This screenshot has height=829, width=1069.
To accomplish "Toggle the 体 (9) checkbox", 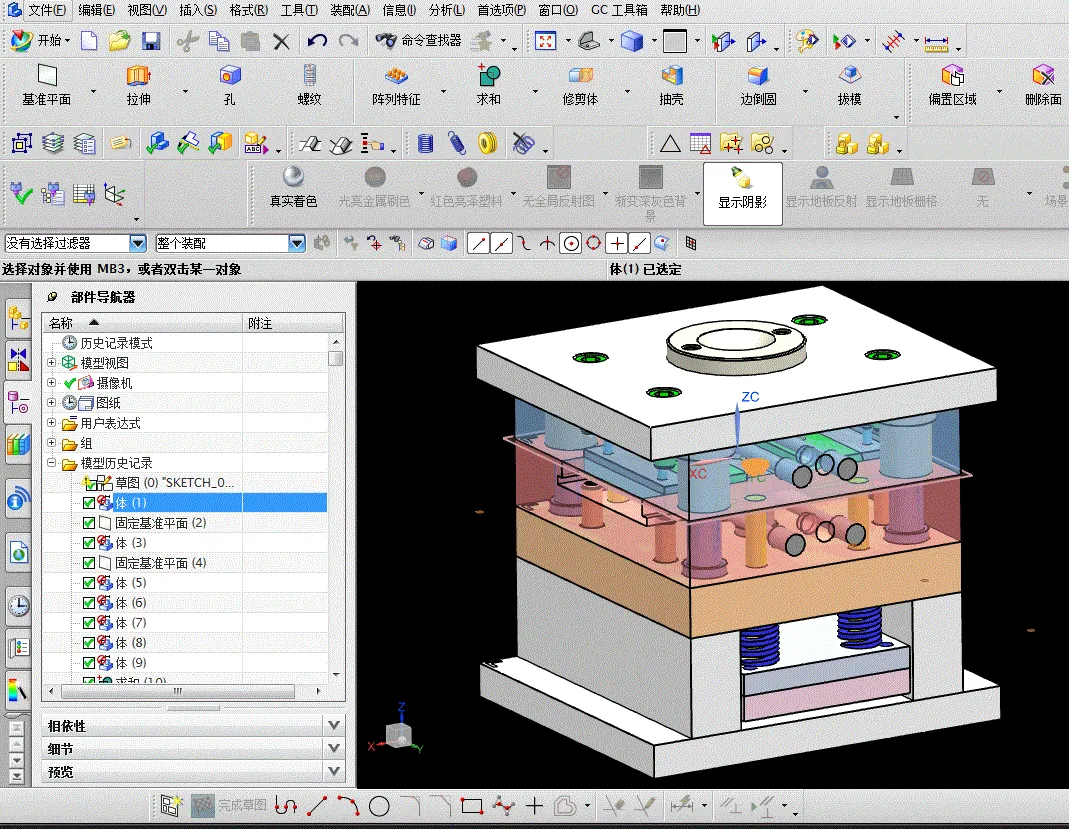I will [x=89, y=663].
